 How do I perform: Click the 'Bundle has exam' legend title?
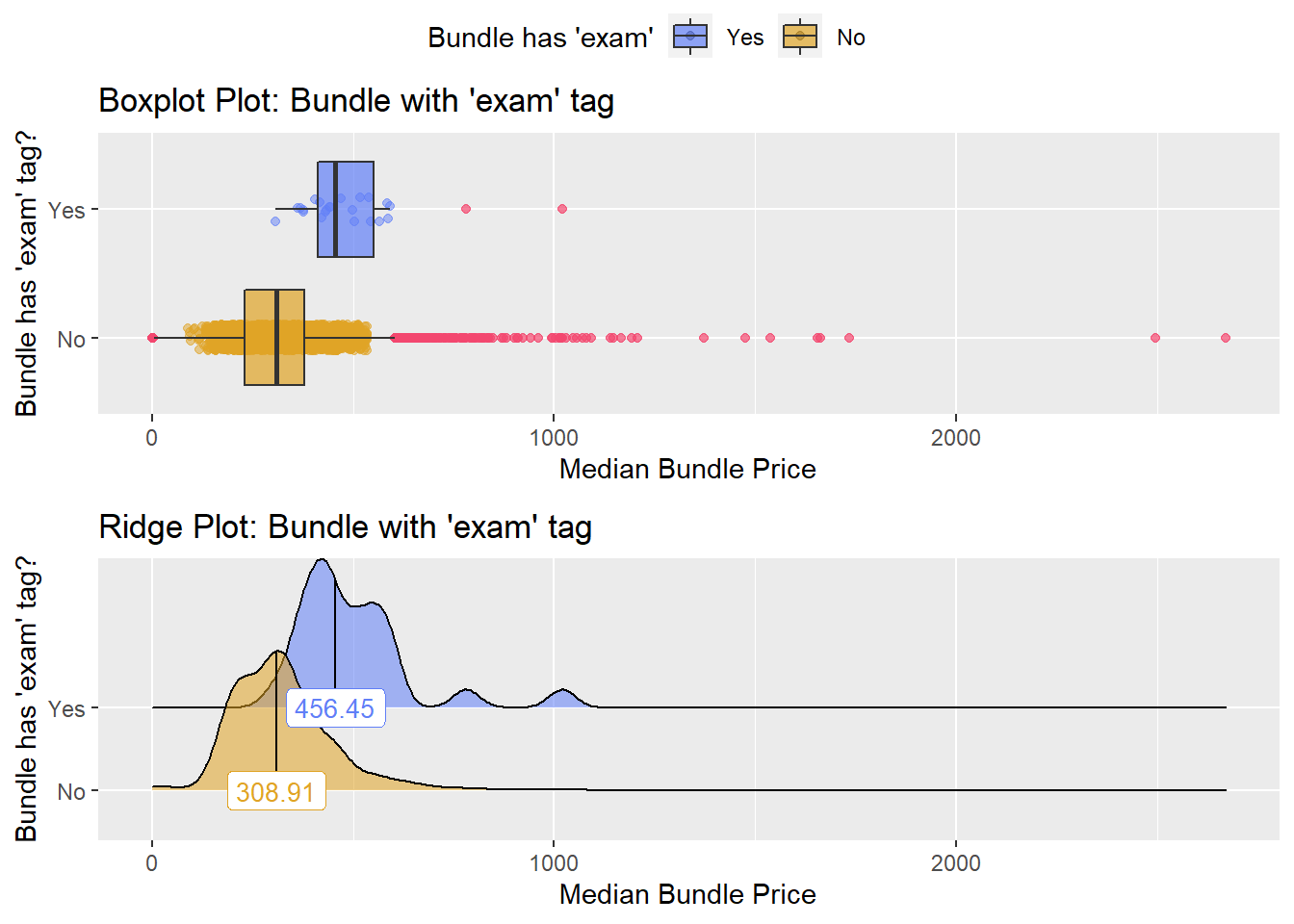[540, 38]
